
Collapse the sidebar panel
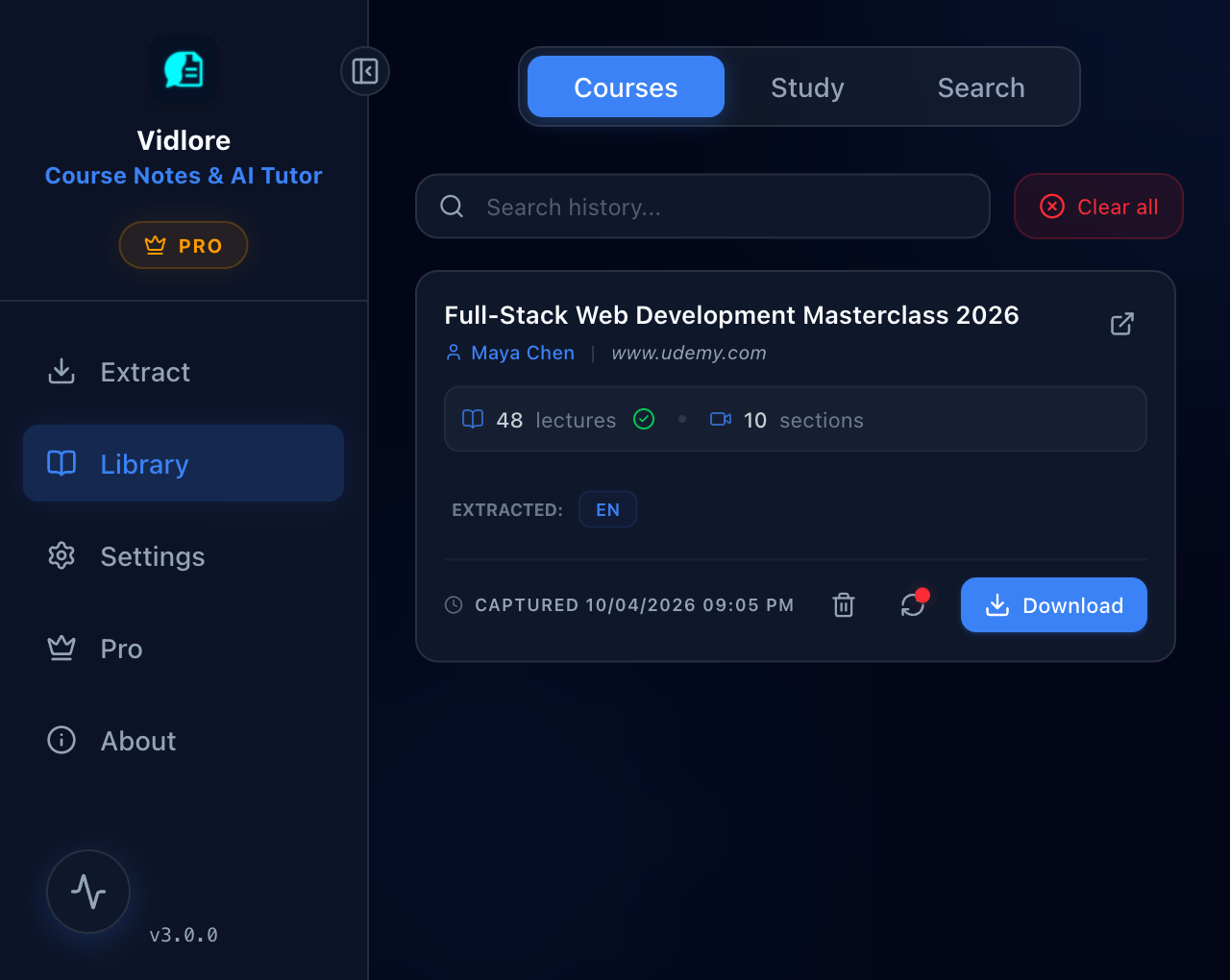tap(365, 71)
